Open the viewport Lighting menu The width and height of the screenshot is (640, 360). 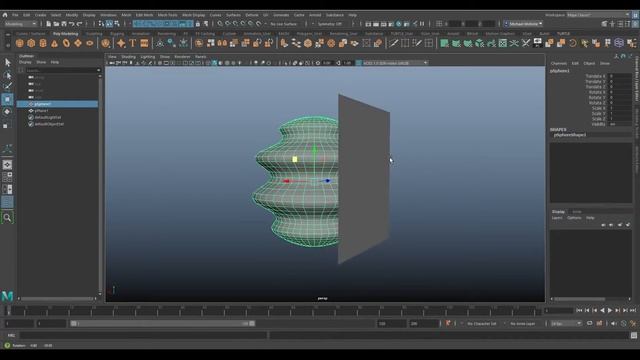pyautogui.click(x=148, y=57)
